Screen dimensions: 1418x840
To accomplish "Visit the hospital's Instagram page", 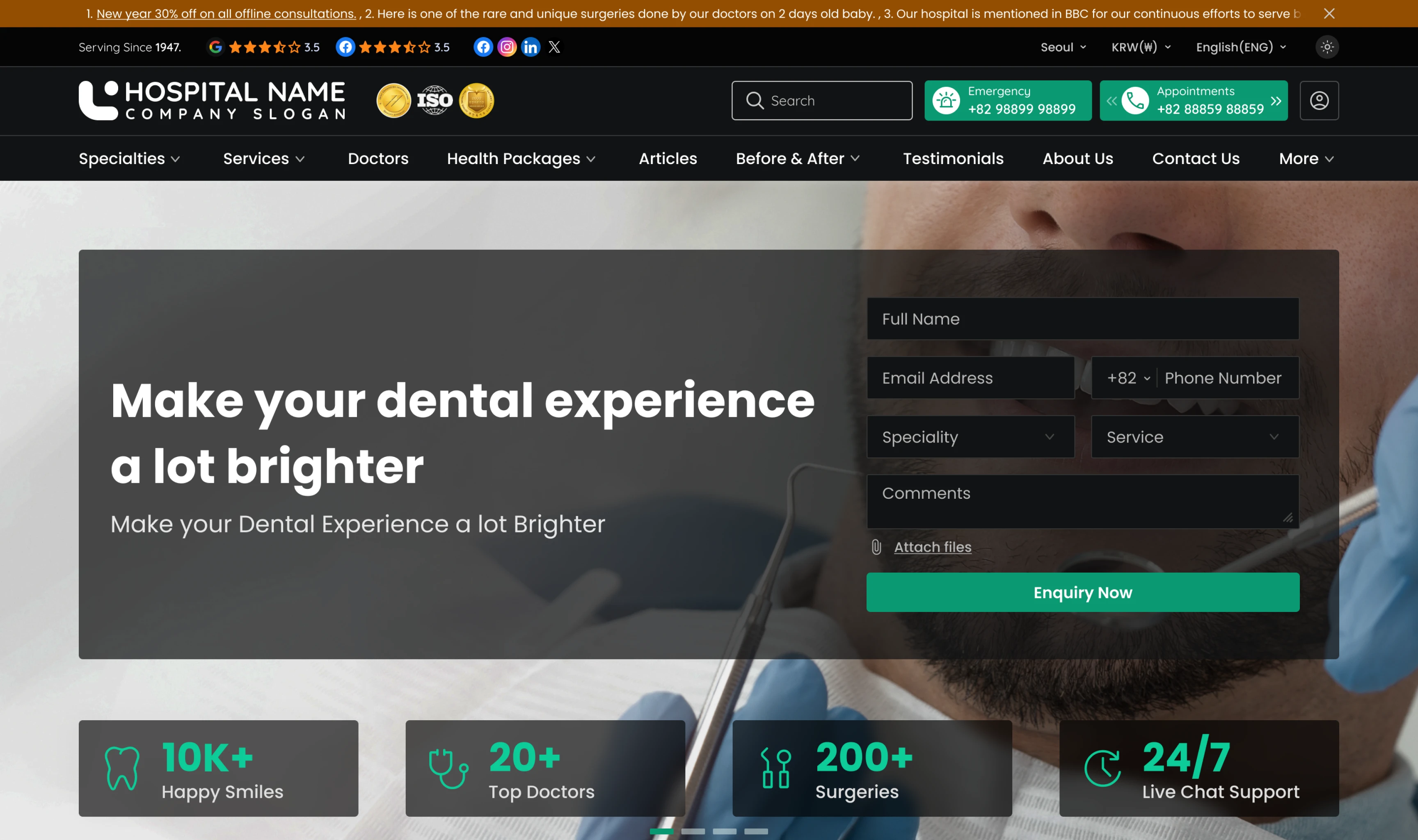I will tap(507, 47).
